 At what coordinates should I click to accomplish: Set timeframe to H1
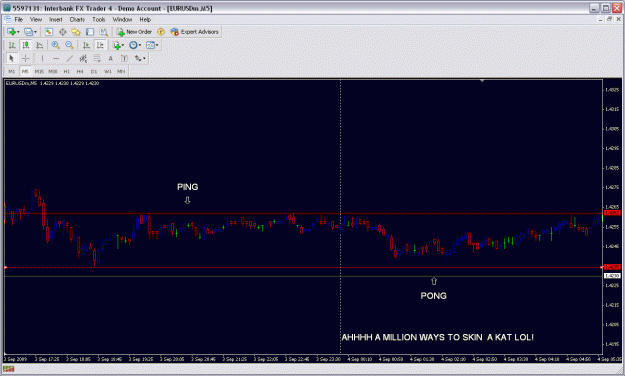pos(67,71)
